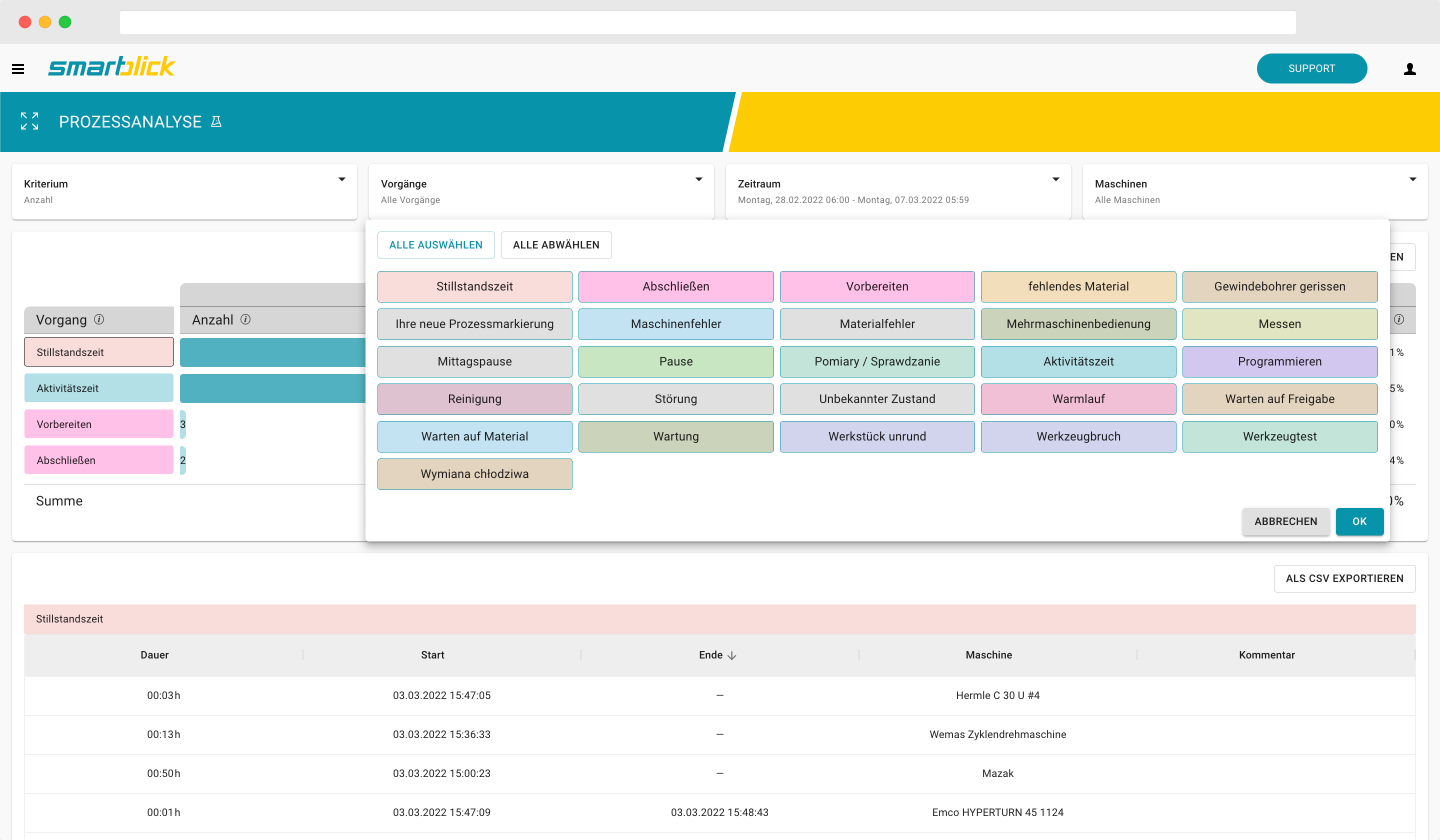Click the sort arrow on the Ende column
Image resolution: width=1440 pixels, height=840 pixels.
point(732,655)
